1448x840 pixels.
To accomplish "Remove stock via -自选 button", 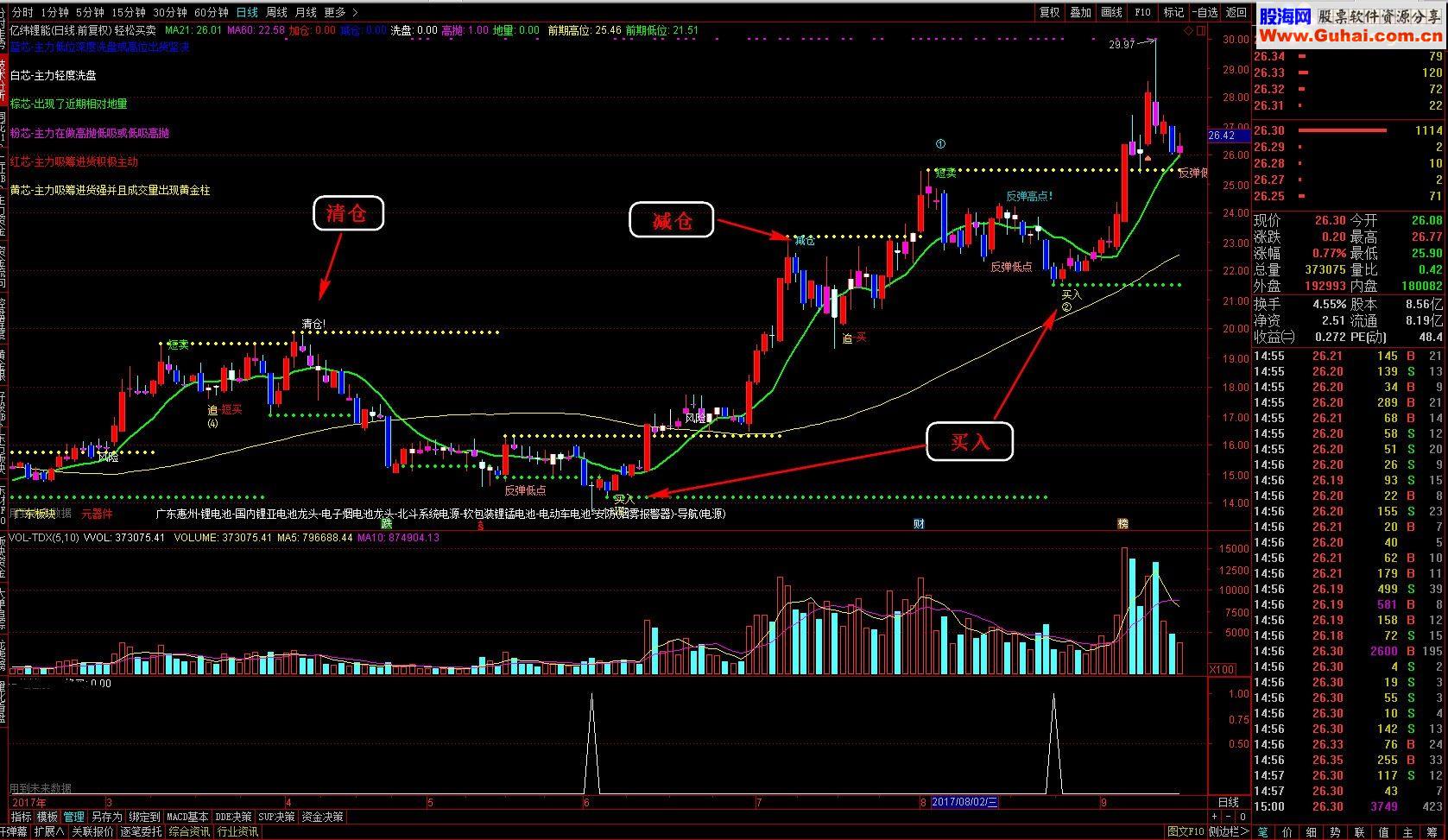I will click(x=1205, y=12).
